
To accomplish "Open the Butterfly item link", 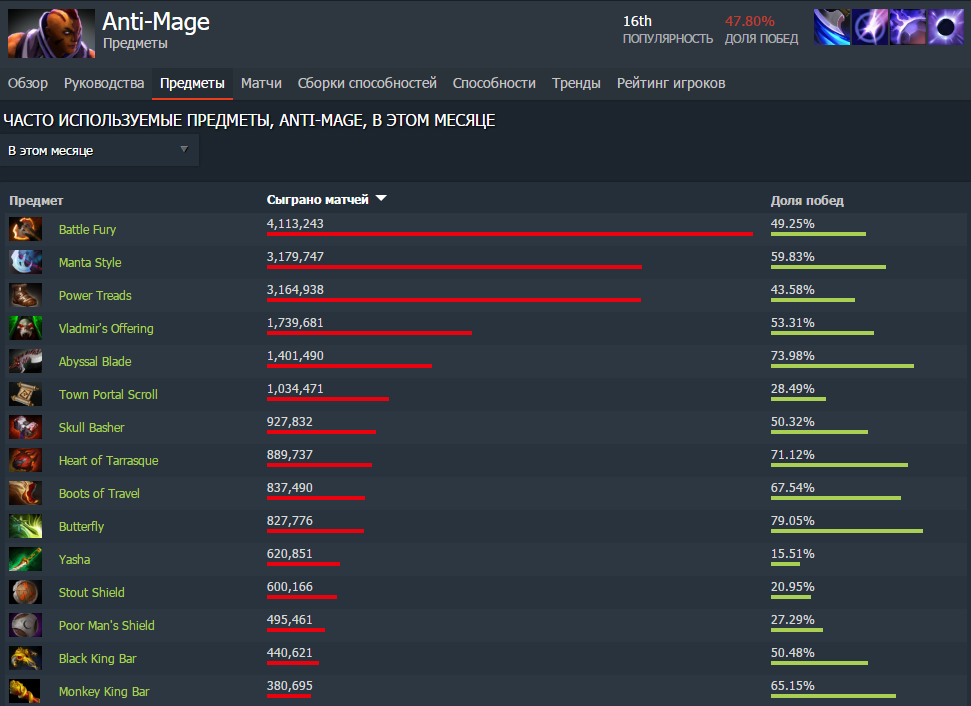I will [81, 526].
